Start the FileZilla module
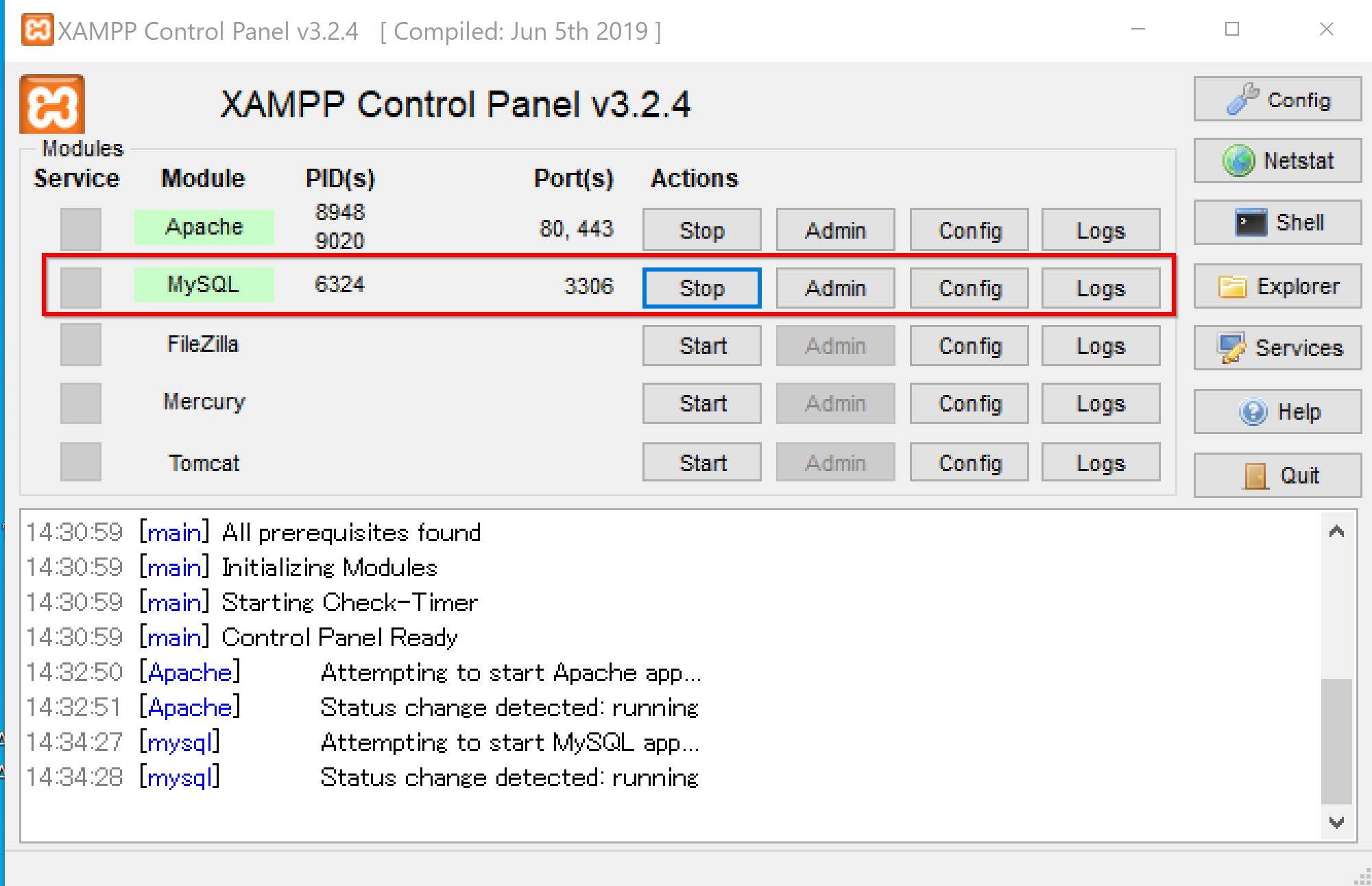The height and width of the screenshot is (886, 1372). [702, 346]
